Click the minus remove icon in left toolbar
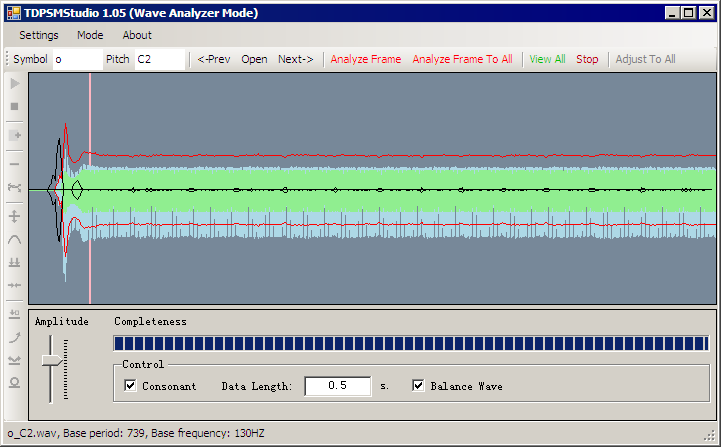The image size is (721, 447). point(15,164)
